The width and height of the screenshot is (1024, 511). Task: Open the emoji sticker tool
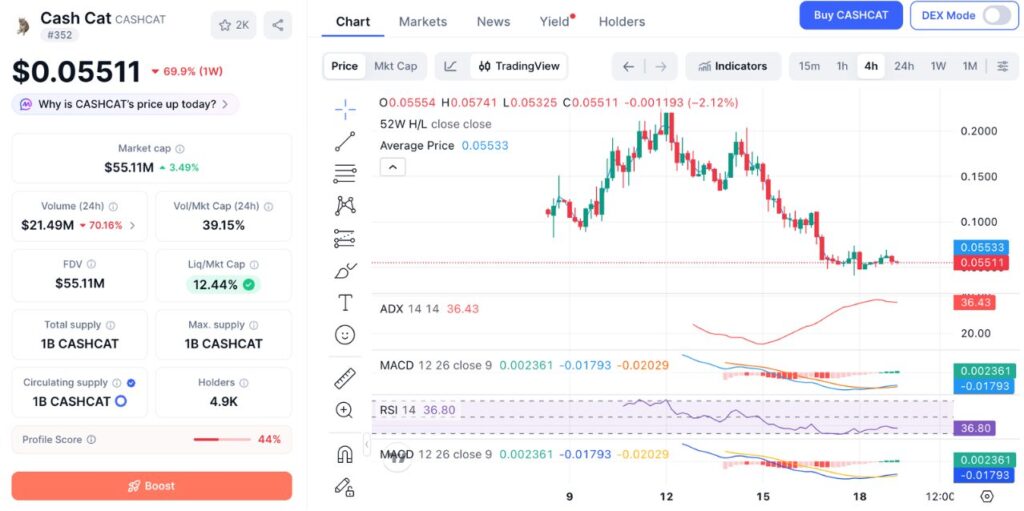pos(345,335)
